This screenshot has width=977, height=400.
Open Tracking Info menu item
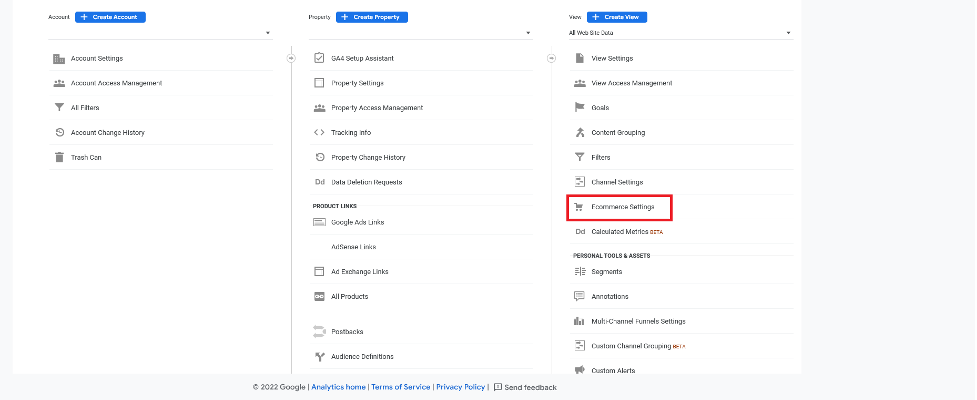coord(421,133)
